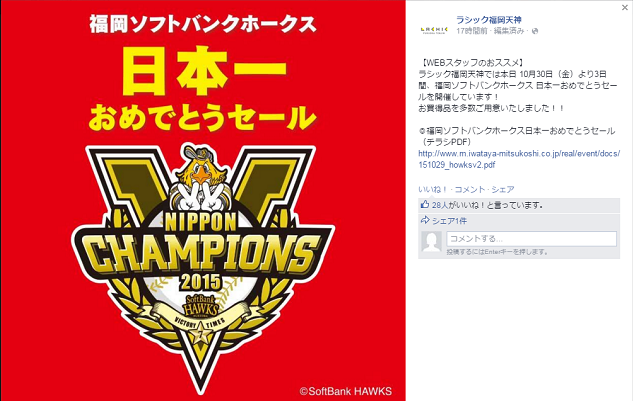Click シェア action link
633x401 pixels.
point(503,189)
